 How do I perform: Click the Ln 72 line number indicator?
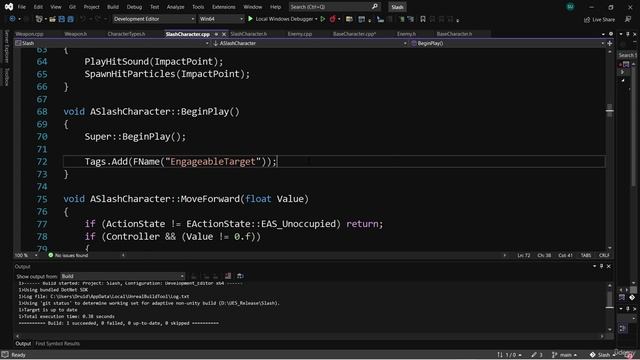pyautogui.click(x=524, y=256)
